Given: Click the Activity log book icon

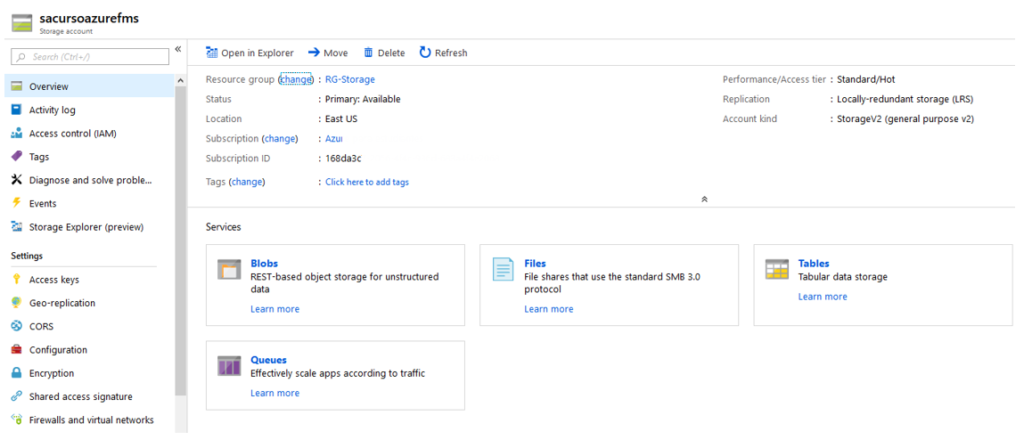Looking at the screenshot, I should click(x=17, y=110).
